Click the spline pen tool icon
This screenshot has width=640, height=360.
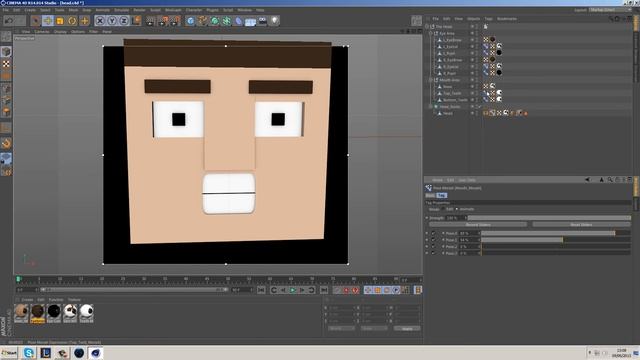click(202, 20)
